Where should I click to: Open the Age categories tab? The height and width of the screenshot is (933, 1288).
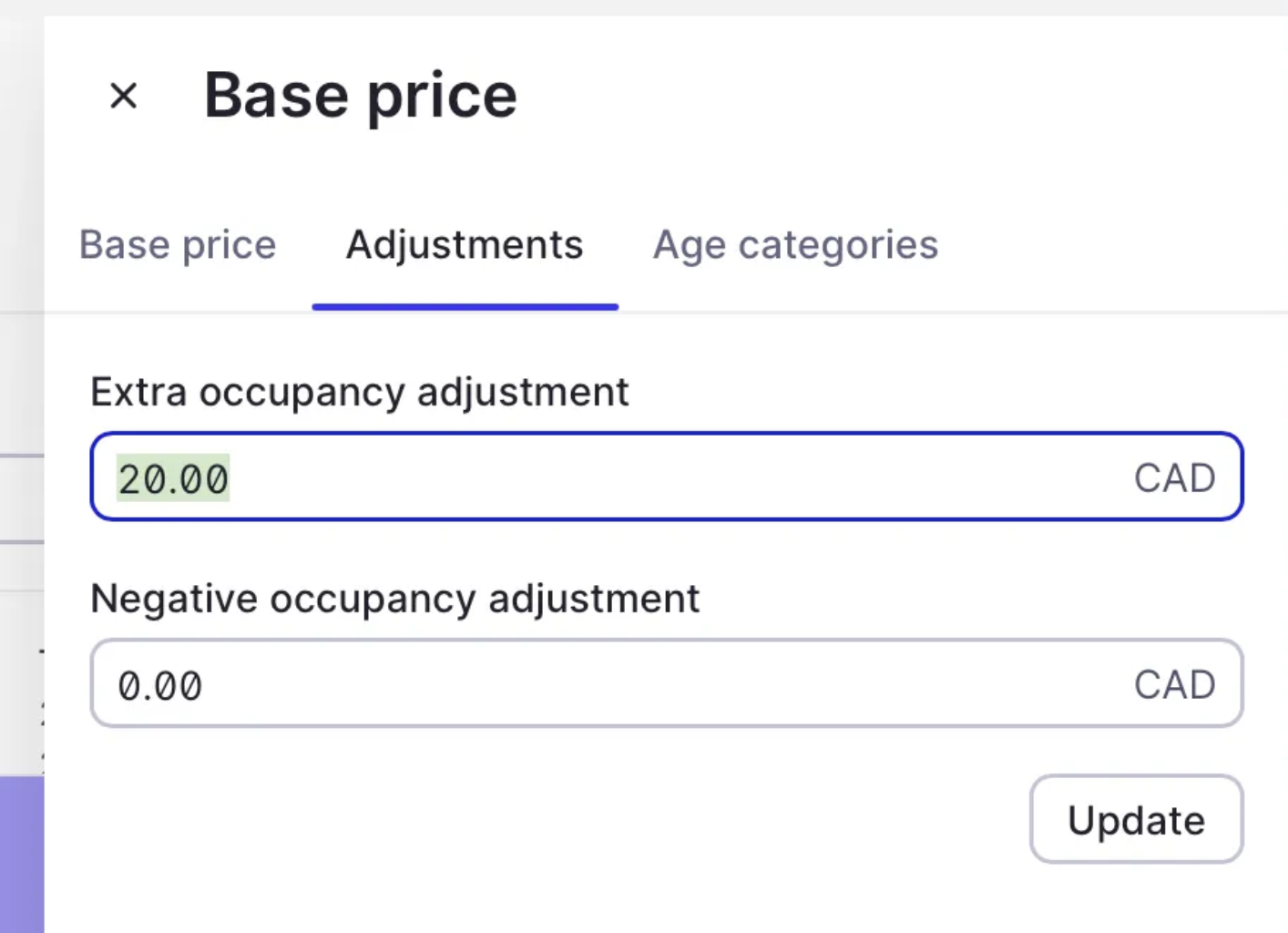795,245
